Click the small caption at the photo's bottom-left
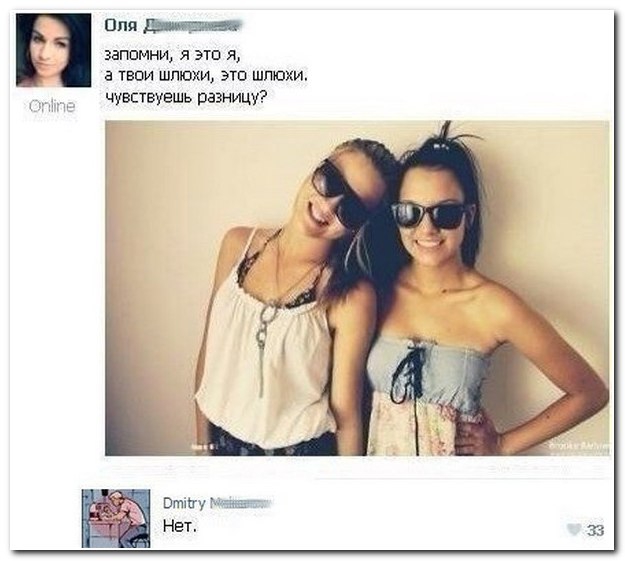The image size is (625, 561). 203,447
